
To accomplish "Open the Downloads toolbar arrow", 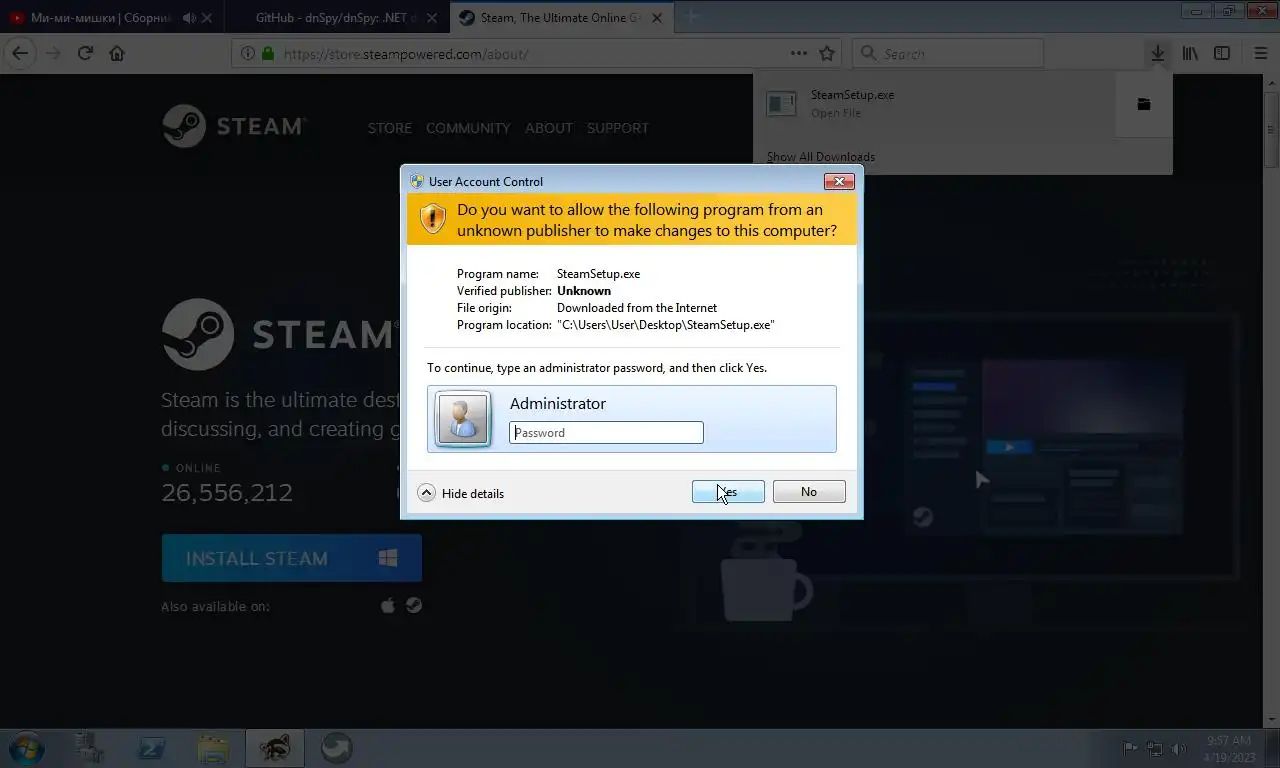I will tap(1157, 54).
